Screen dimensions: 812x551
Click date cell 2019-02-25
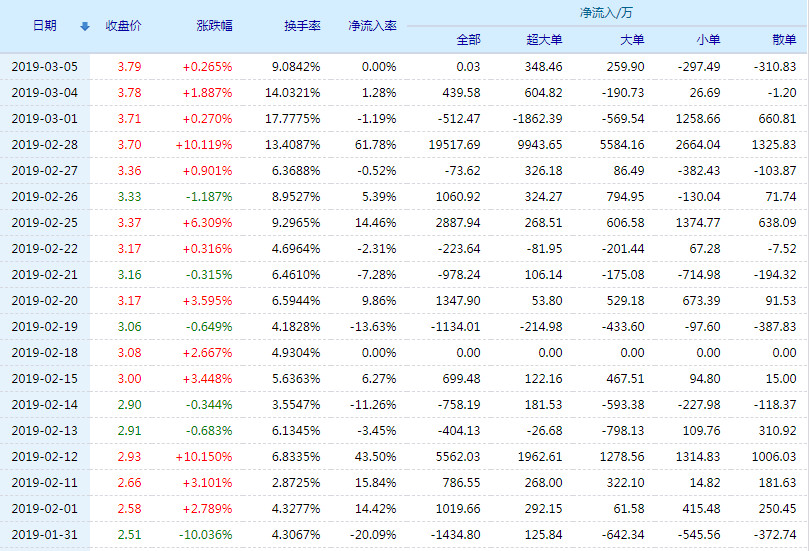coord(45,223)
